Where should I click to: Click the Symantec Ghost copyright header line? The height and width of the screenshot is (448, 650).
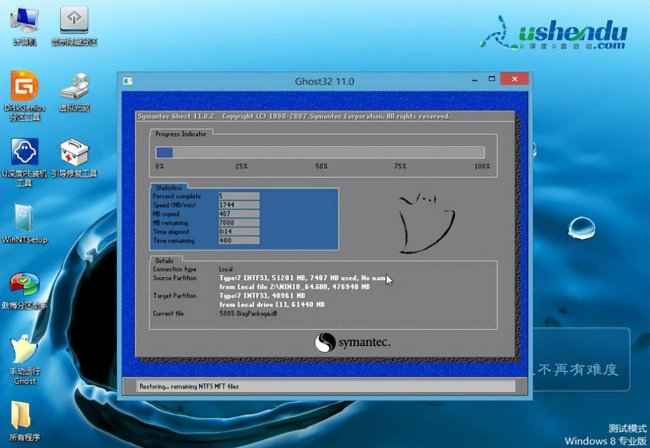click(293, 116)
